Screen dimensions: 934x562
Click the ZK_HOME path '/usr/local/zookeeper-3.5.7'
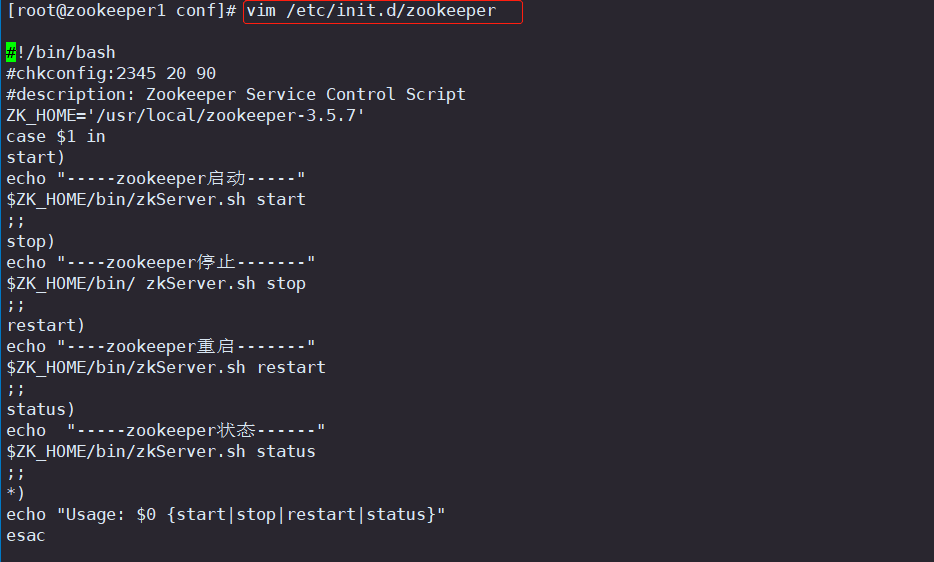230,116
